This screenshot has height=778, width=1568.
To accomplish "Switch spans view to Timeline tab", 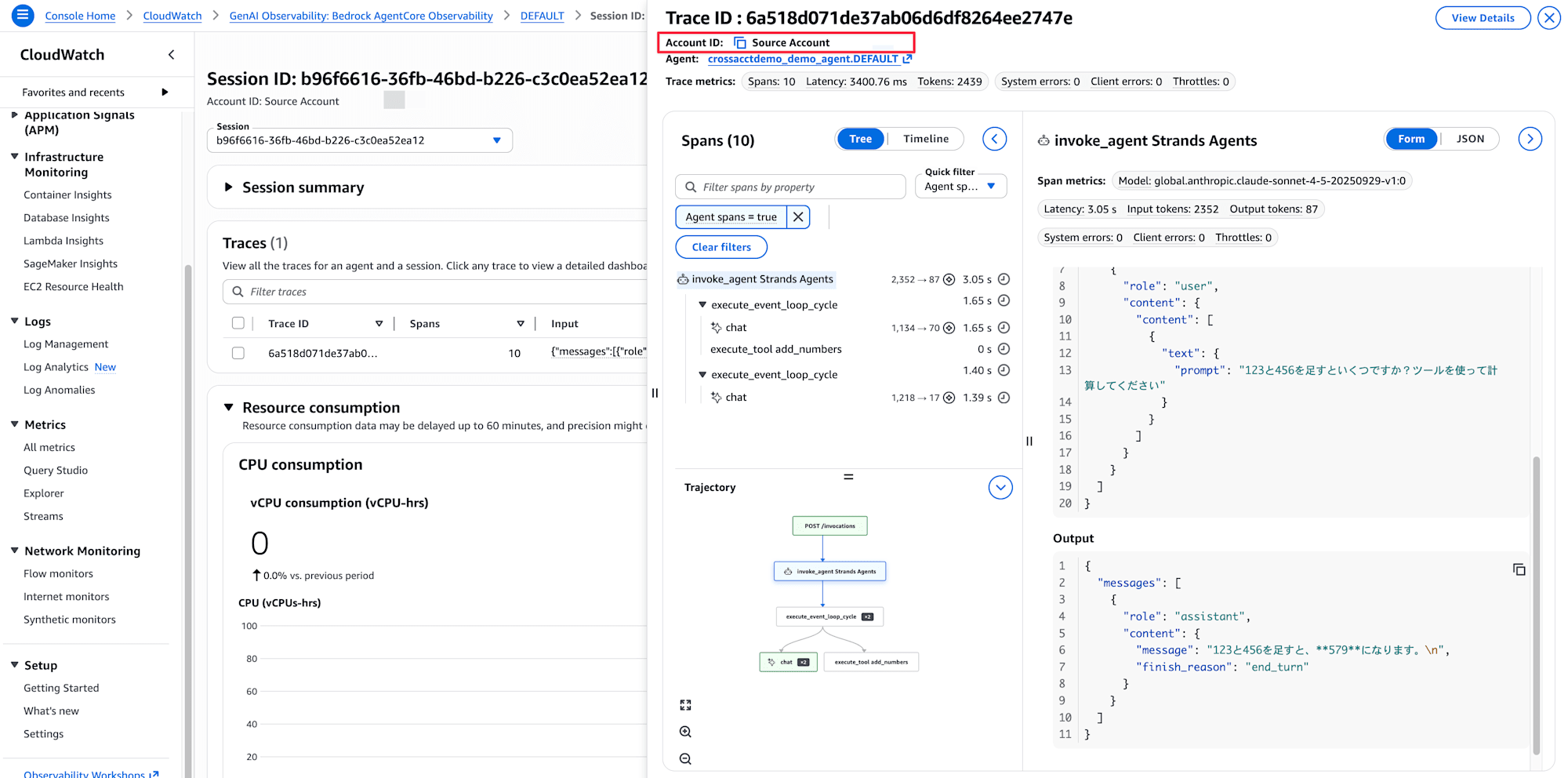I will (x=925, y=139).
